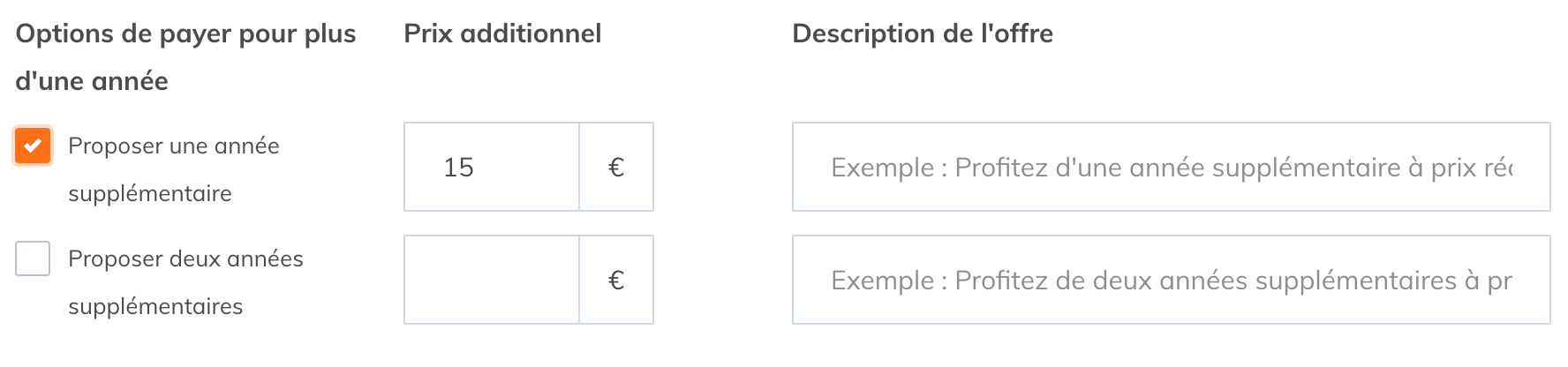Click the word 'supplémentaires' under the second option
Viewport: 1568px width, 367px height.
(x=155, y=306)
